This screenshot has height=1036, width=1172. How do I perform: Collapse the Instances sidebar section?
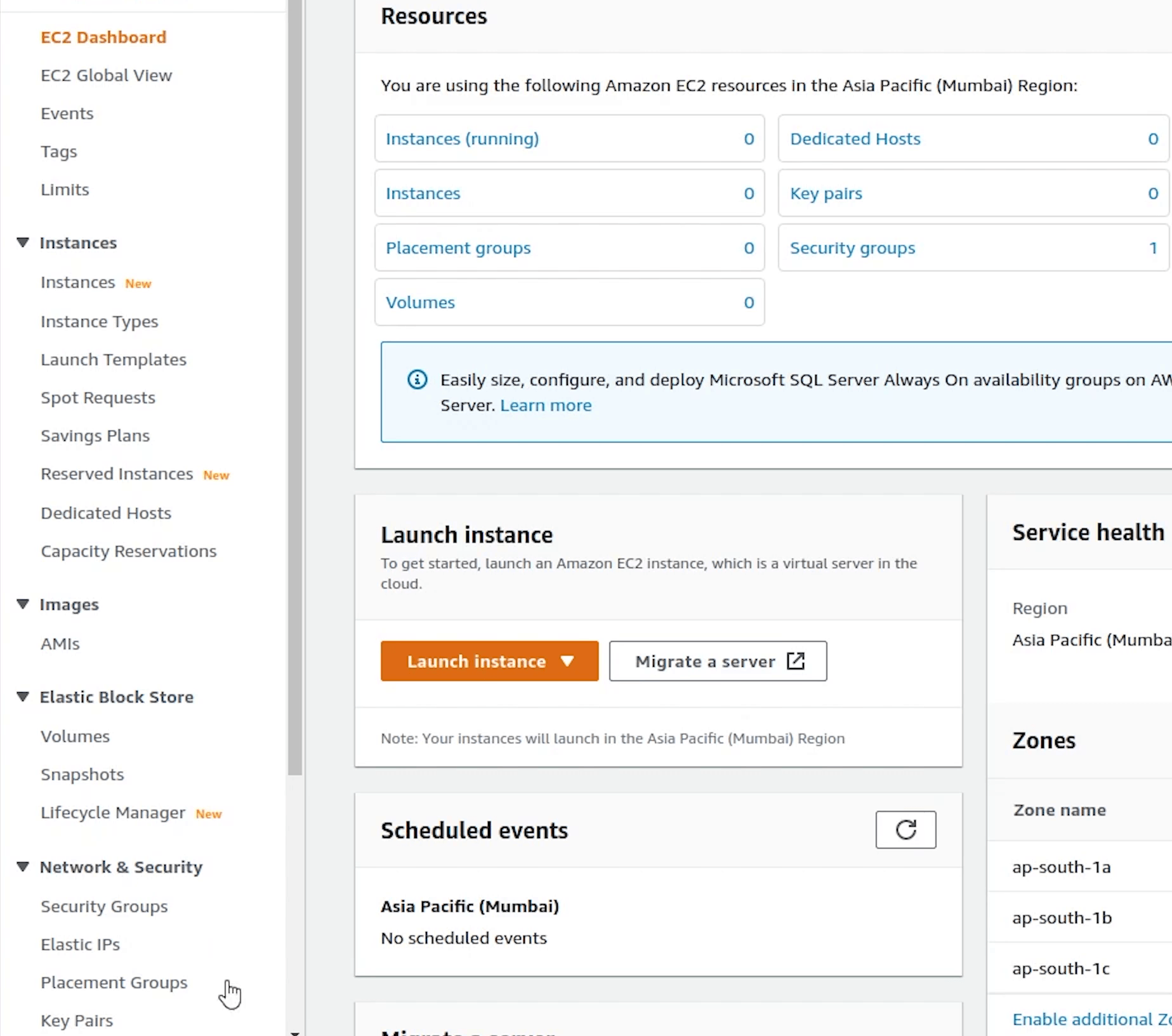(x=23, y=243)
